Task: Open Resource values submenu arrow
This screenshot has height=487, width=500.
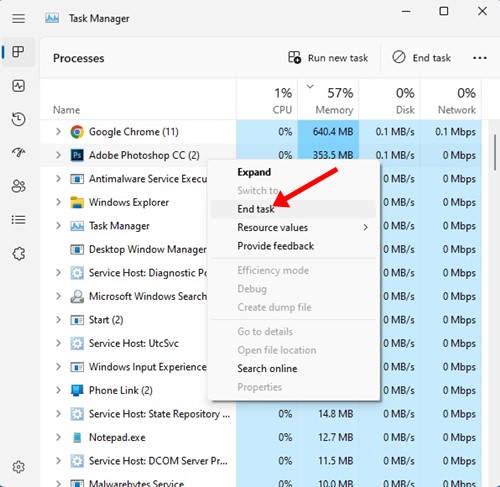Action: point(366,227)
